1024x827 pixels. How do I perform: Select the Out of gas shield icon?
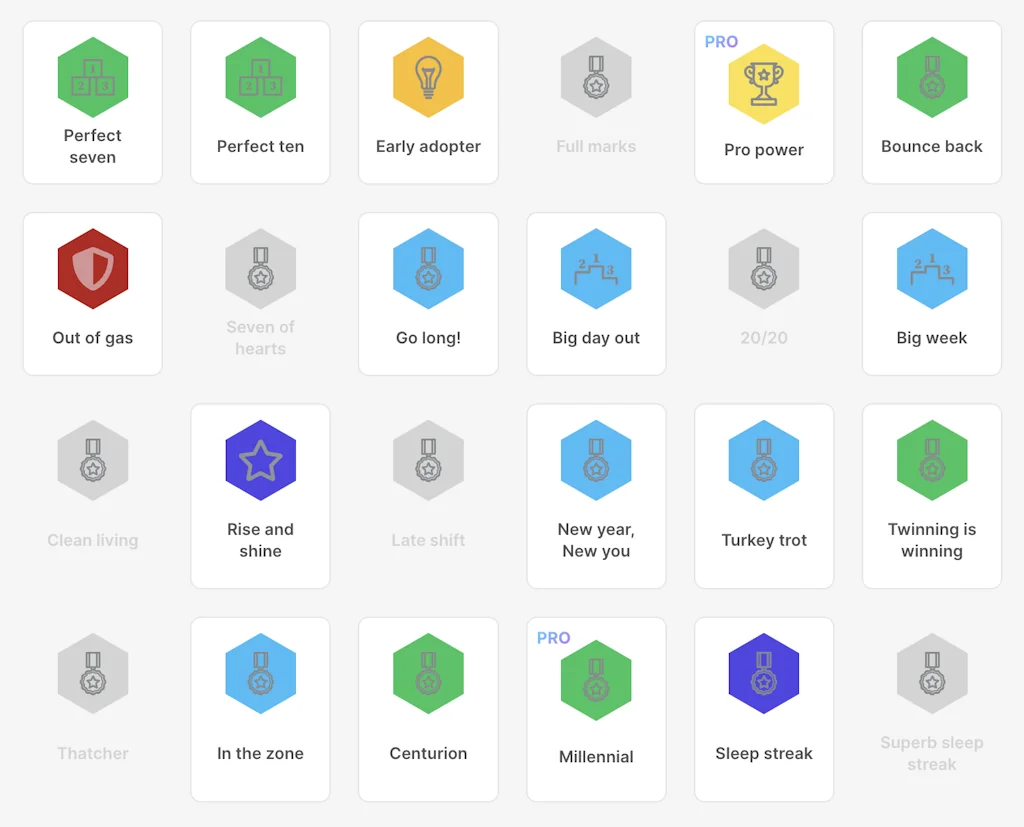93,269
